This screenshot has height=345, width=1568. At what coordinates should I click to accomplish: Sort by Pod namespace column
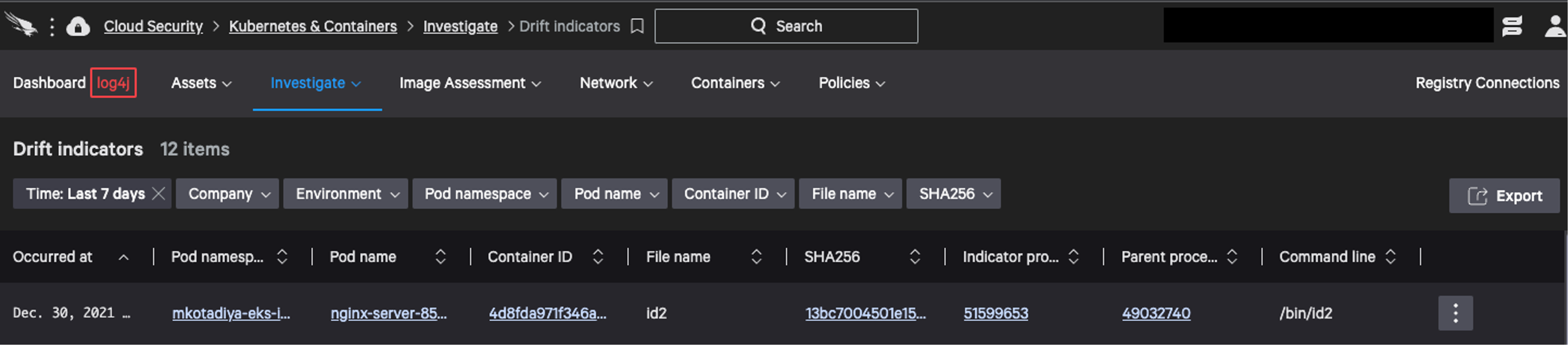tap(282, 257)
